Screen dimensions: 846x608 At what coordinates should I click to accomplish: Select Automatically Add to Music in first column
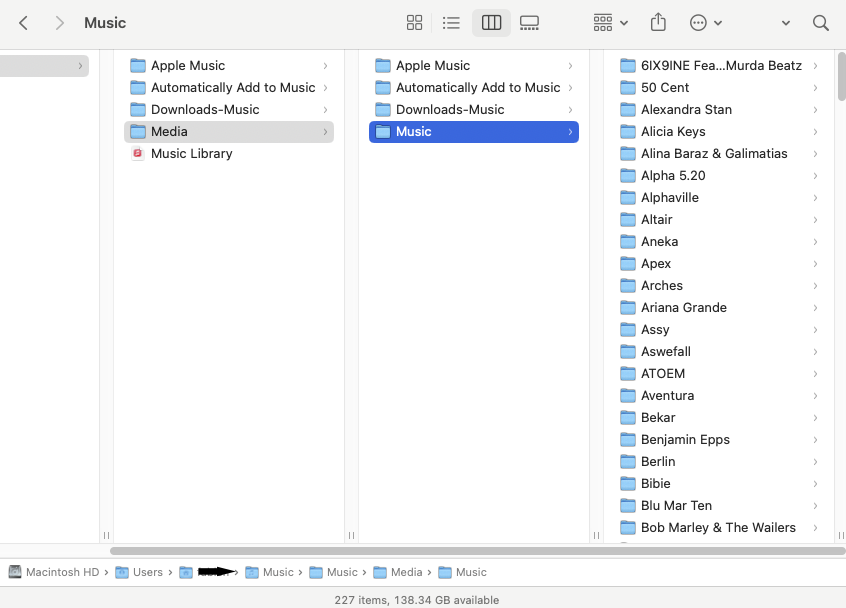(x=229, y=88)
